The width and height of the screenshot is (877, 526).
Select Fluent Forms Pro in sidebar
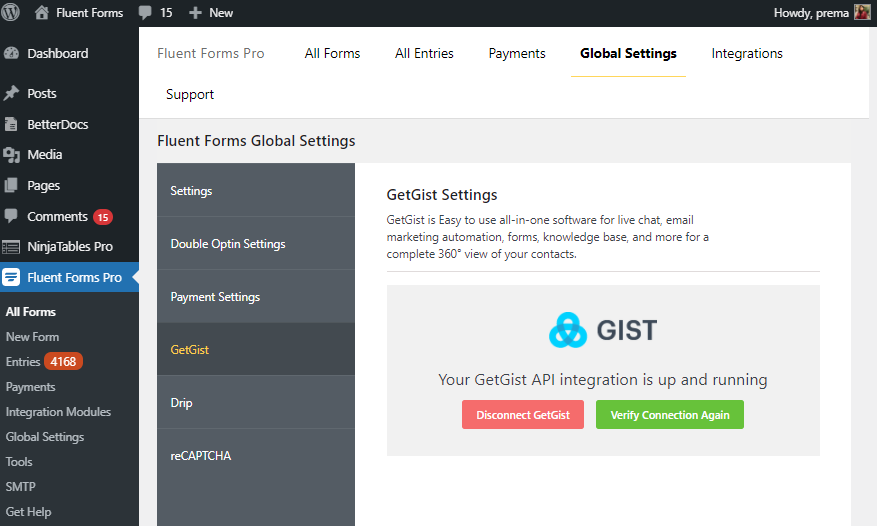click(x=69, y=277)
